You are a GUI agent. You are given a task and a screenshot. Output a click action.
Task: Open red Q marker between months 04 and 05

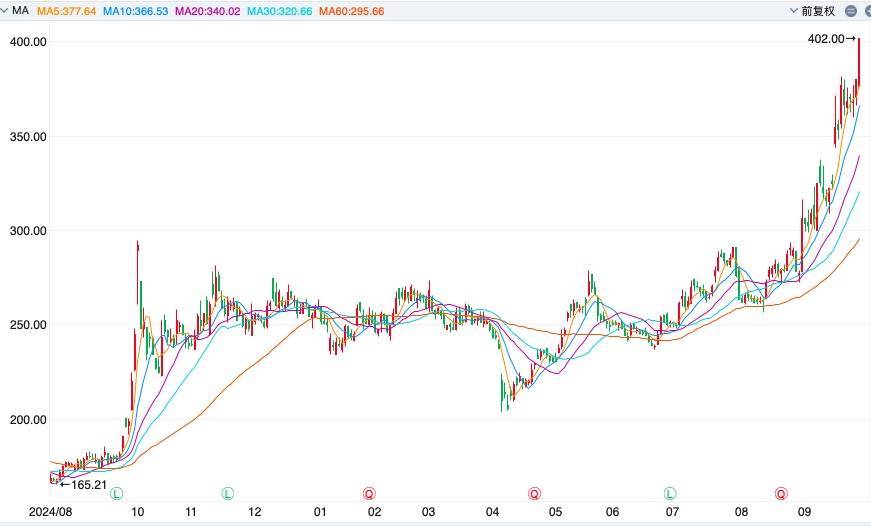[x=535, y=493]
